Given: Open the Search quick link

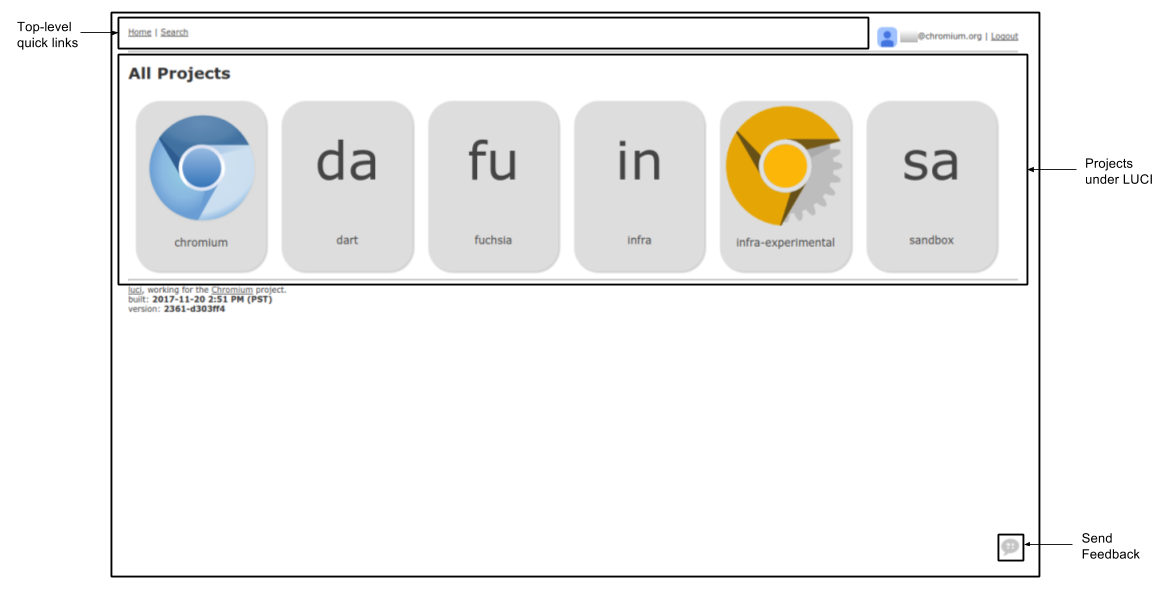Looking at the screenshot, I should [x=174, y=32].
